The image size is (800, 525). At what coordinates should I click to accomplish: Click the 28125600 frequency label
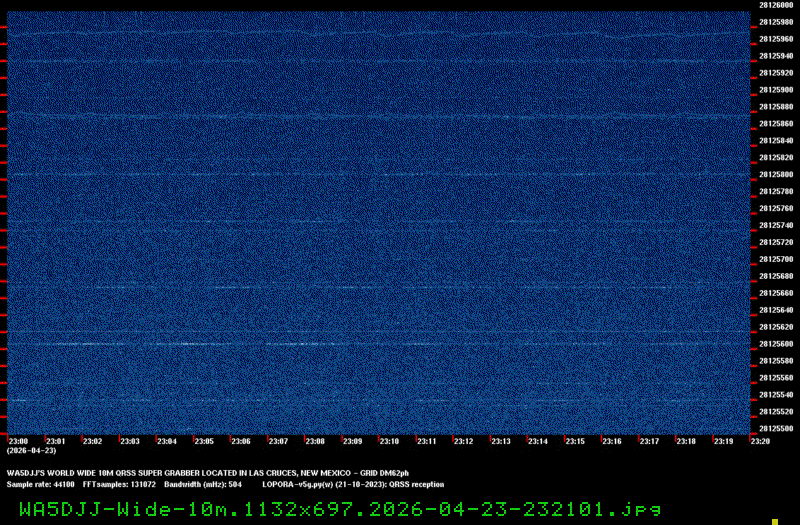[x=776, y=344]
